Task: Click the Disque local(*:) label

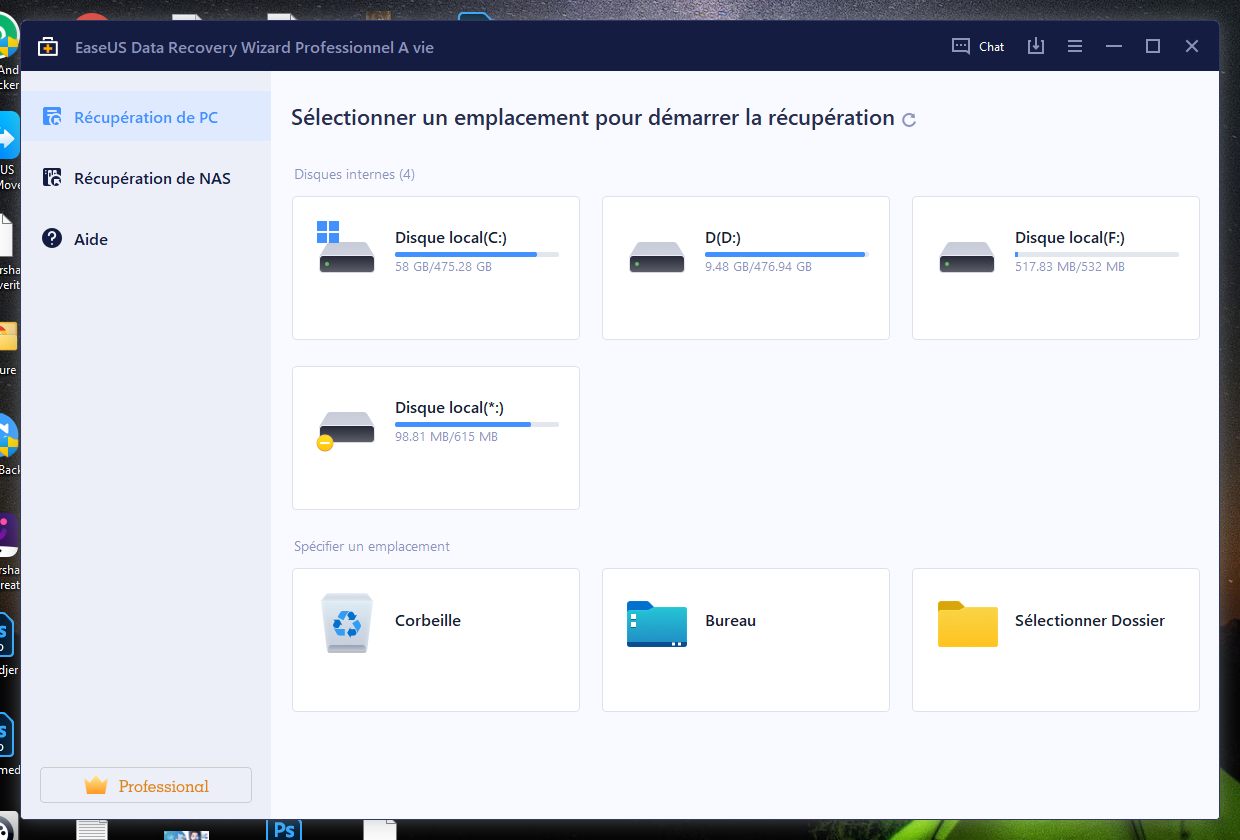Action: (450, 408)
